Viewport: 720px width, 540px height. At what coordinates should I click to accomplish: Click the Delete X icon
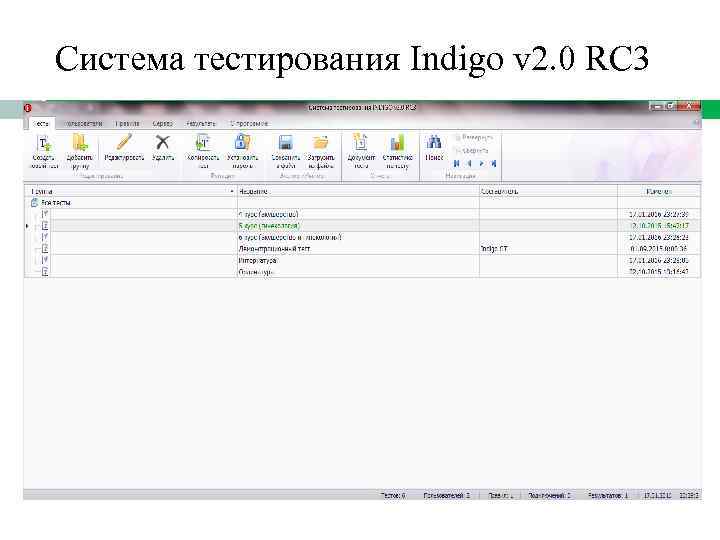tap(163, 142)
